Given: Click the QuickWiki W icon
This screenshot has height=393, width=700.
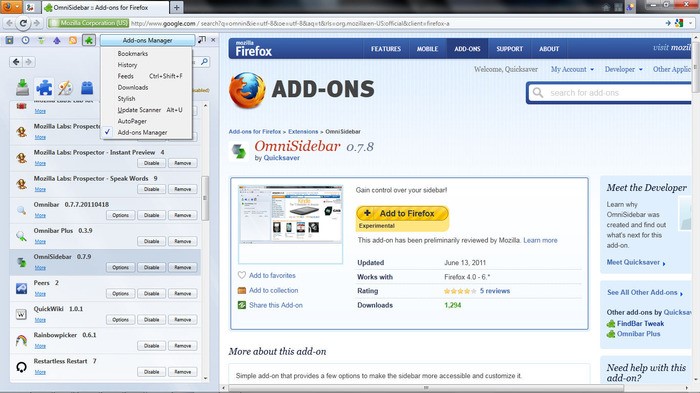Looking at the screenshot, I should (21, 314).
